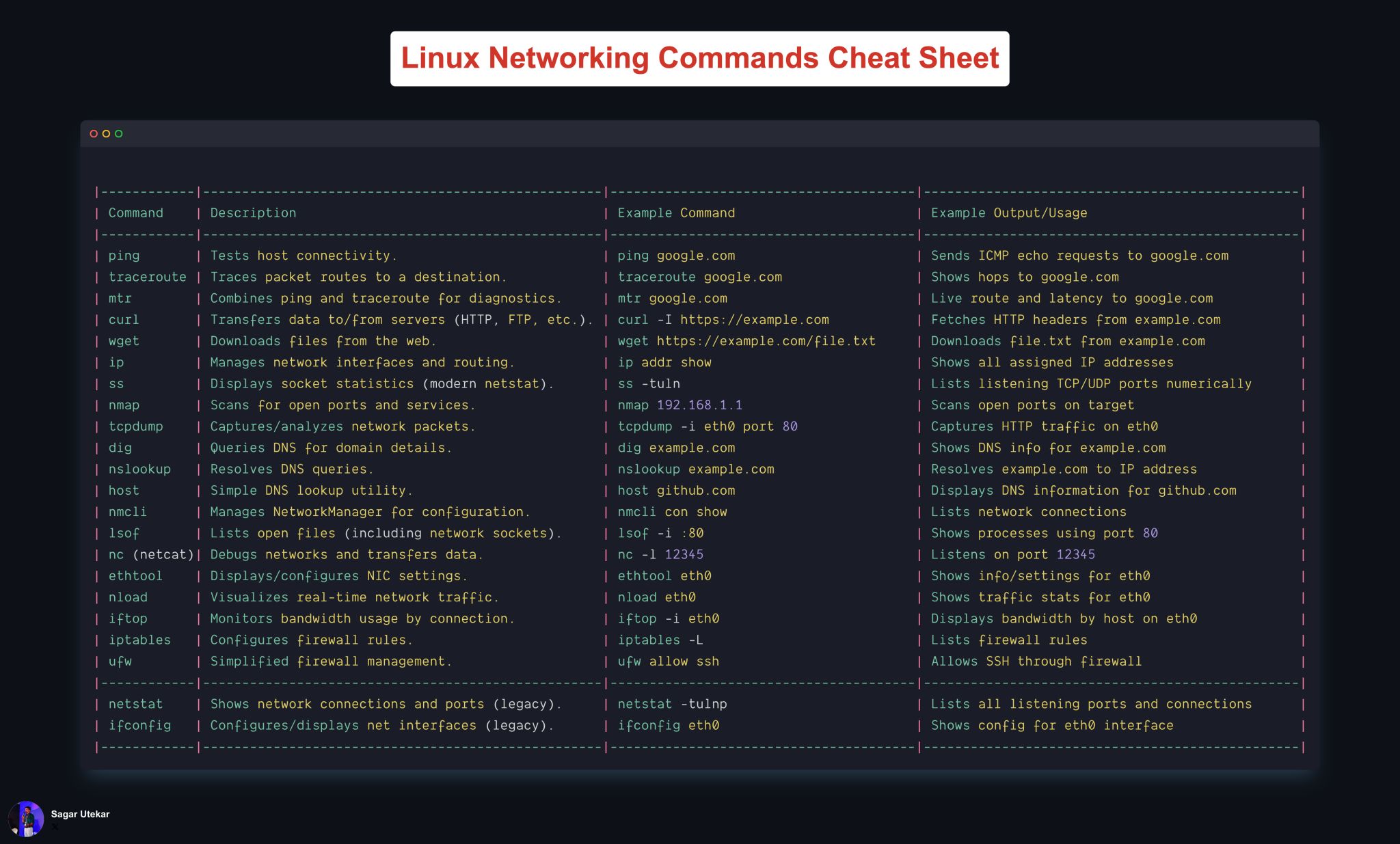Click the Example Command column header
Screen dimensions: 1400x844
click(x=676, y=213)
